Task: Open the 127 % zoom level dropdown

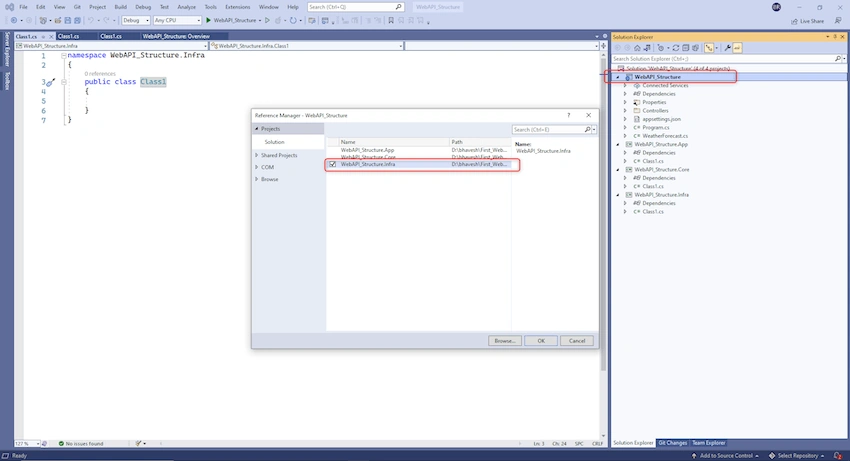Action: coord(27,444)
